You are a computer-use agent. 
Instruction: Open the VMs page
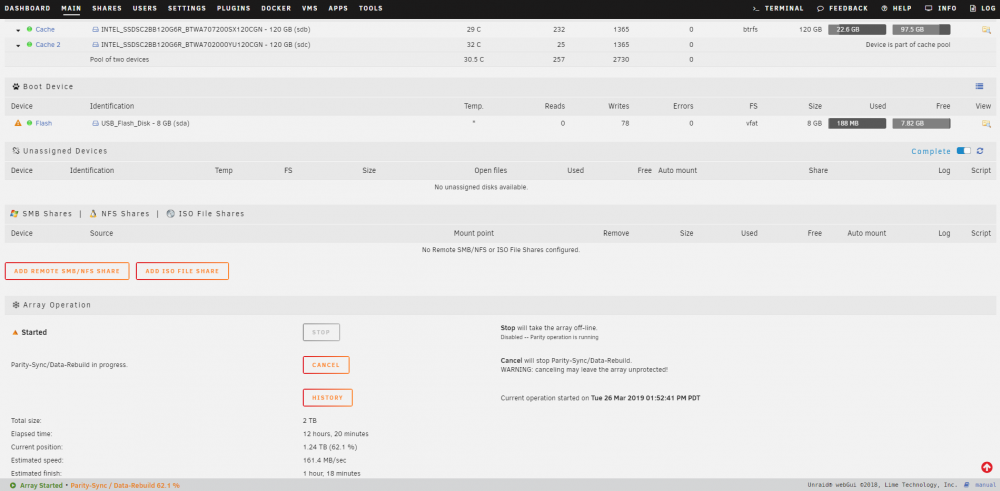[x=310, y=8]
